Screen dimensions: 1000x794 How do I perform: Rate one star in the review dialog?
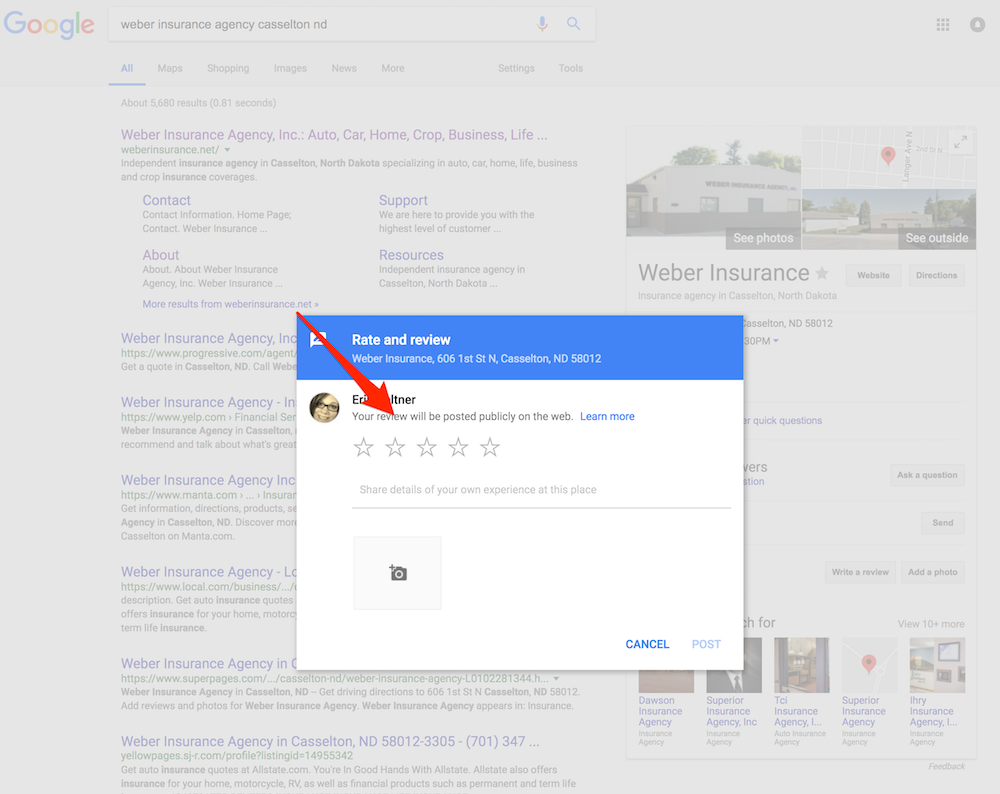364,447
